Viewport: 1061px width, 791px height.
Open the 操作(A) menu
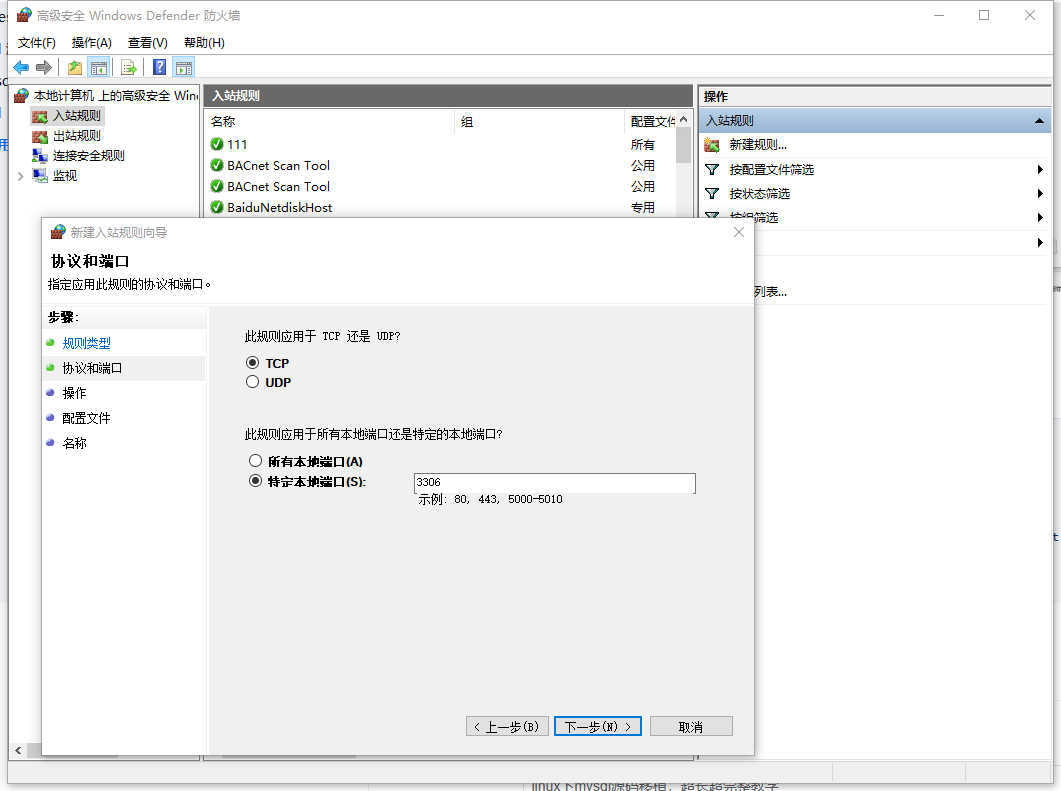91,43
